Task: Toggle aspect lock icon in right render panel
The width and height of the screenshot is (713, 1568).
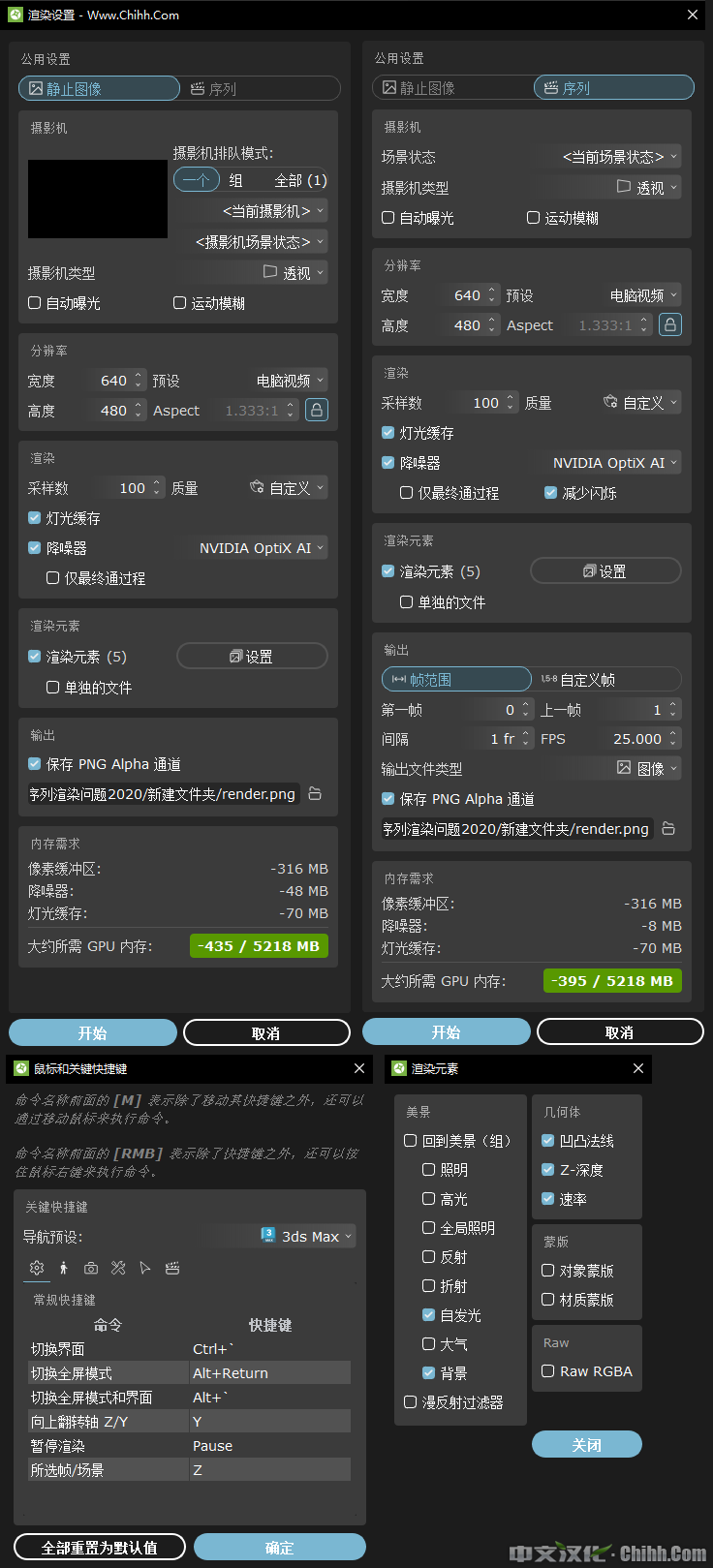Action: [670, 324]
